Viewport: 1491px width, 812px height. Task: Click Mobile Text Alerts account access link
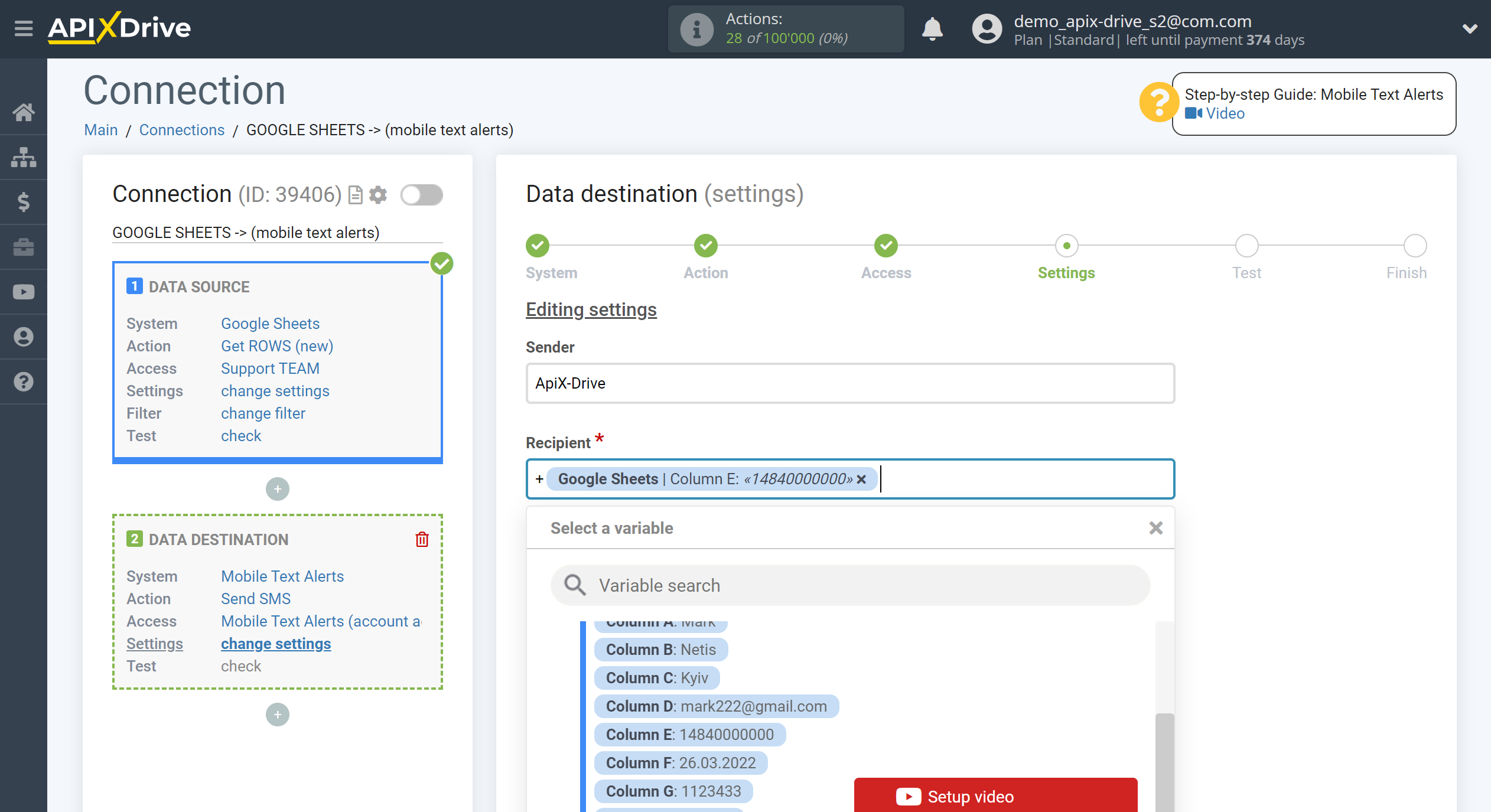point(321,621)
